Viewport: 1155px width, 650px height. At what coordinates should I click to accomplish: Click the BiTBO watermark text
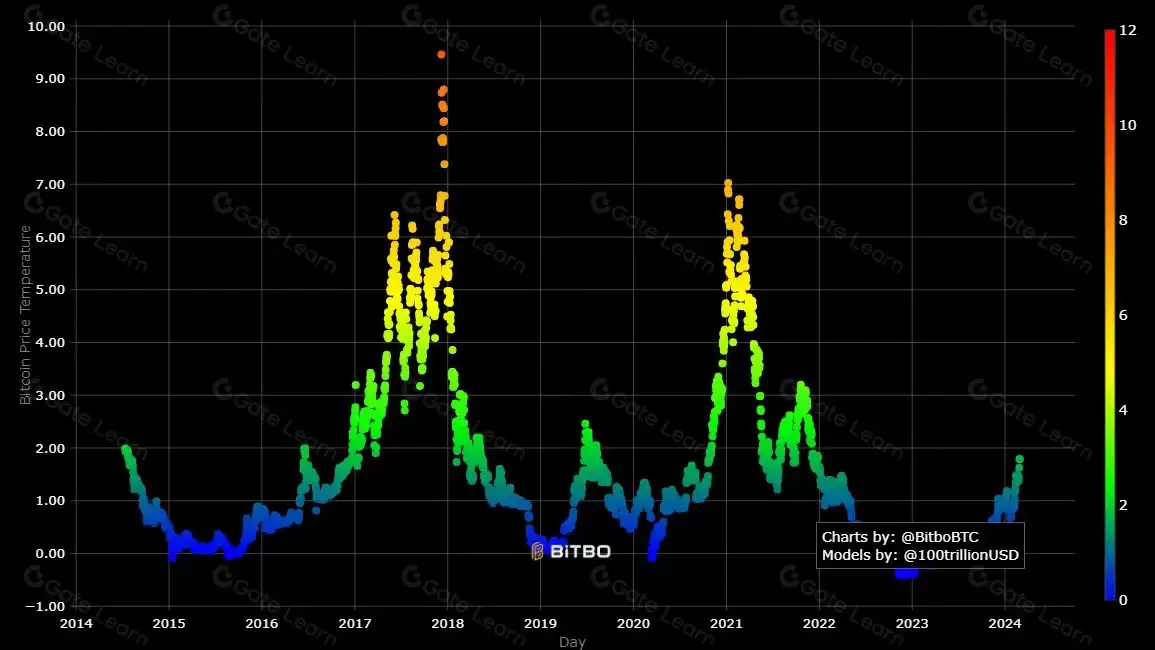(580, 551)
